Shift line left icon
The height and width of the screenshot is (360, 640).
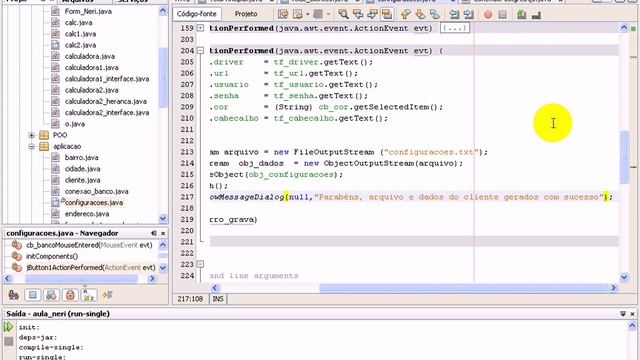454,14
